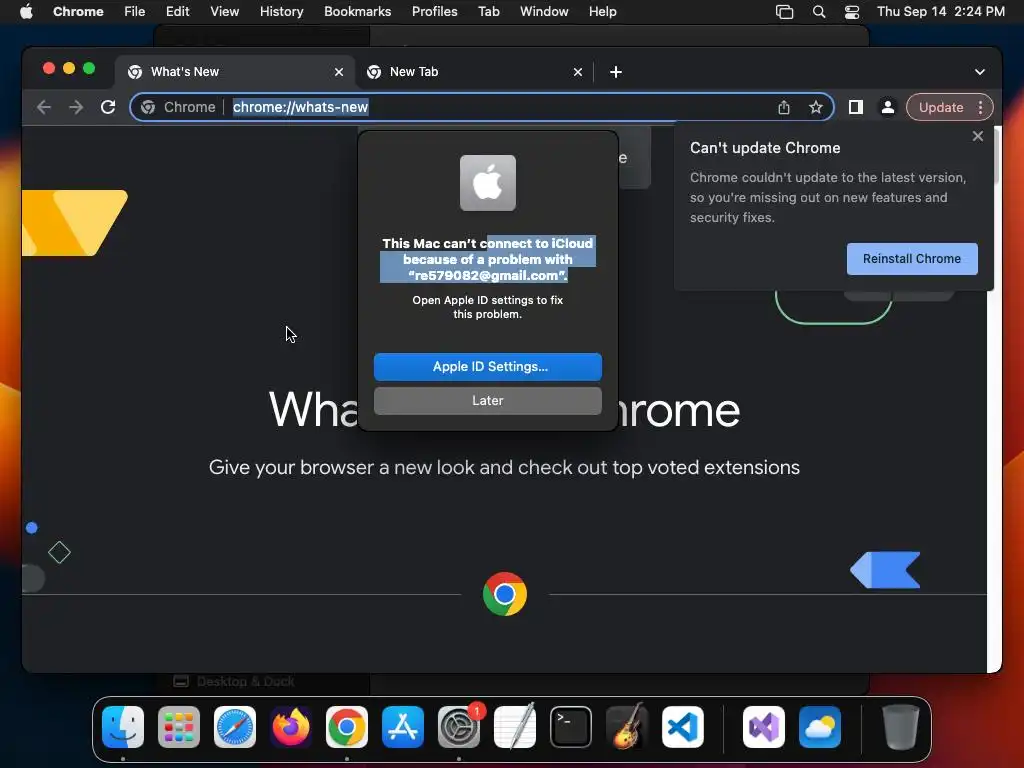
Task: Click the Can't update Chrome heading
Action: point(765,148)
